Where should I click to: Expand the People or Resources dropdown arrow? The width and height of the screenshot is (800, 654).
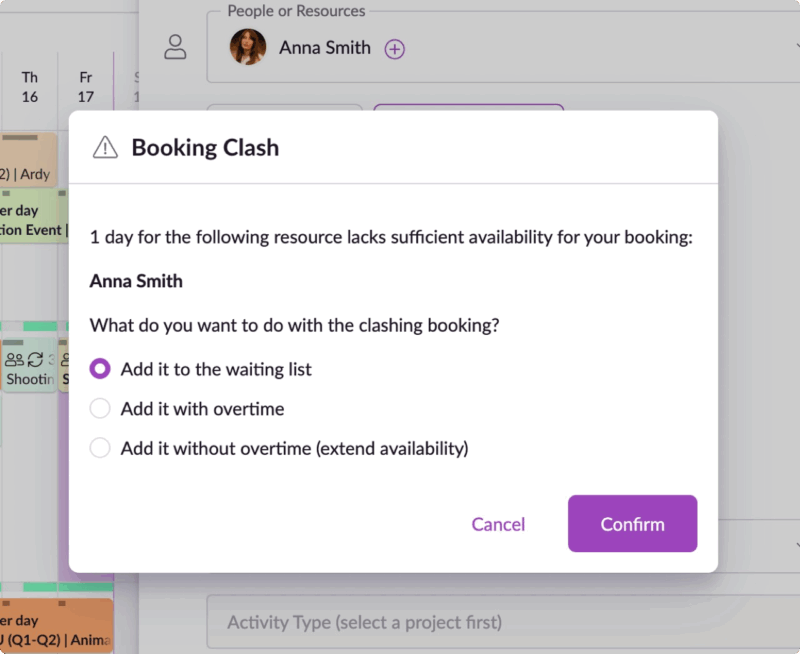coord(796,46)
